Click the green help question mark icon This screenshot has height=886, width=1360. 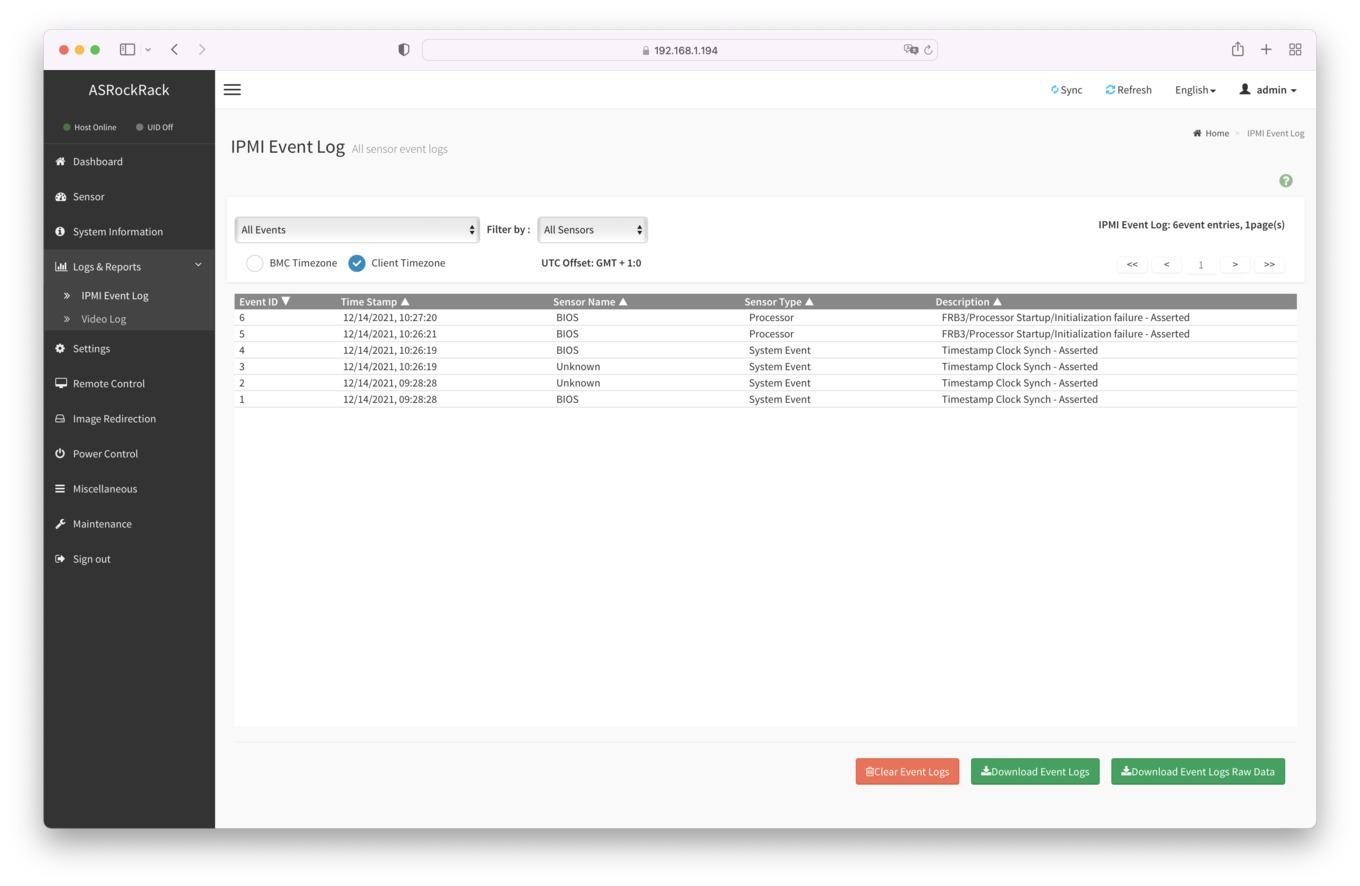click(1286, 181)
